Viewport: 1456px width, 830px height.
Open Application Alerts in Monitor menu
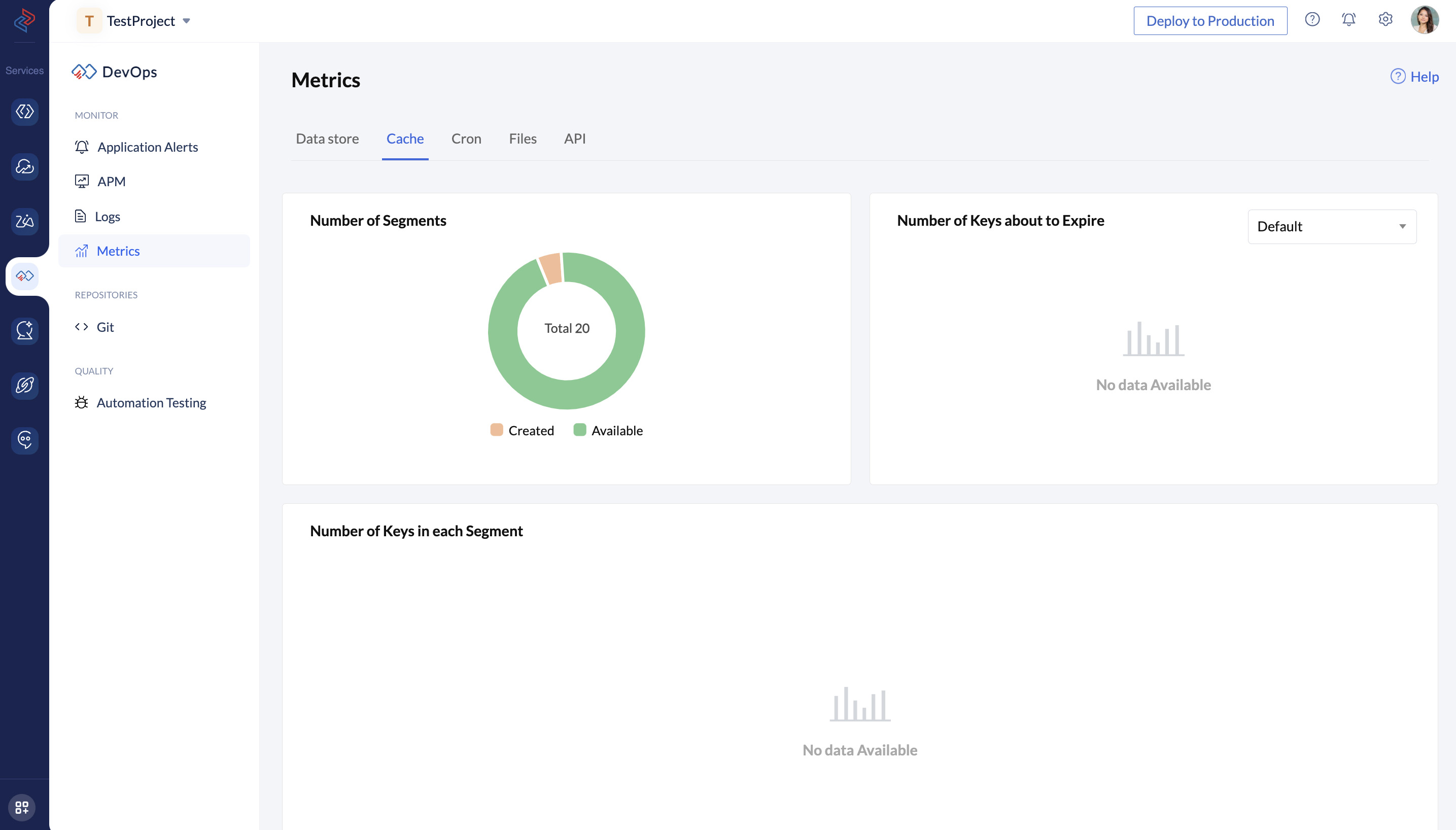pyautogui.click(x=148, y=147)
